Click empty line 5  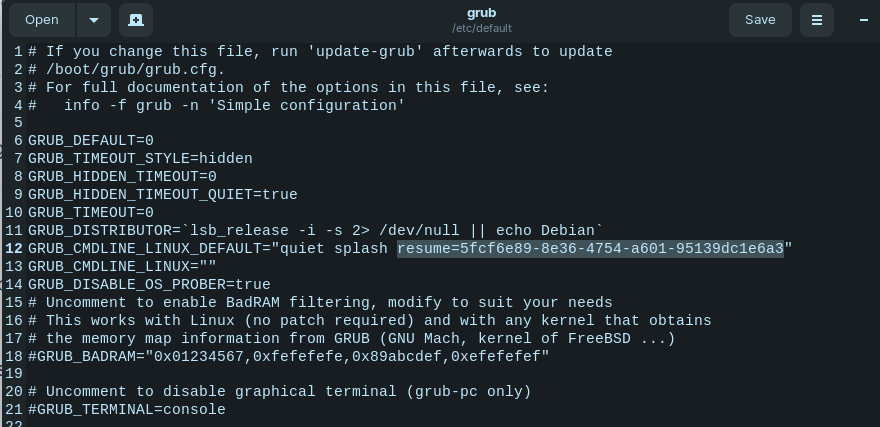(x=449, y=123)
